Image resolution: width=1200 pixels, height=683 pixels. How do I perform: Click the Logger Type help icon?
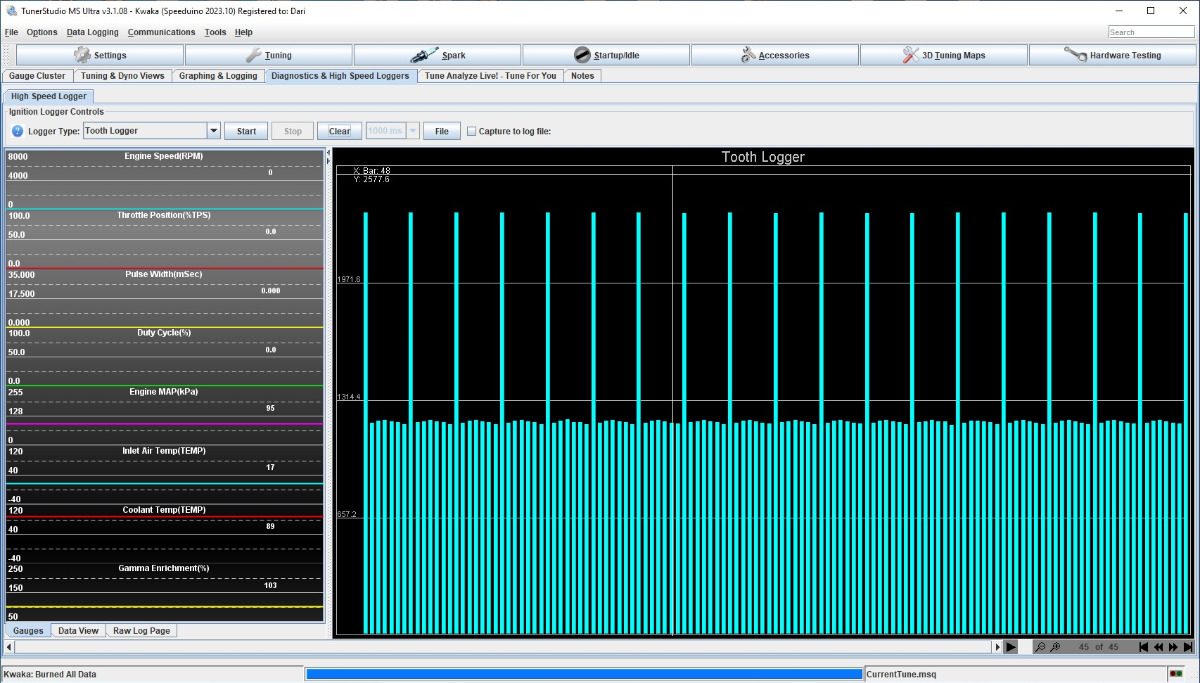[17, 131]
